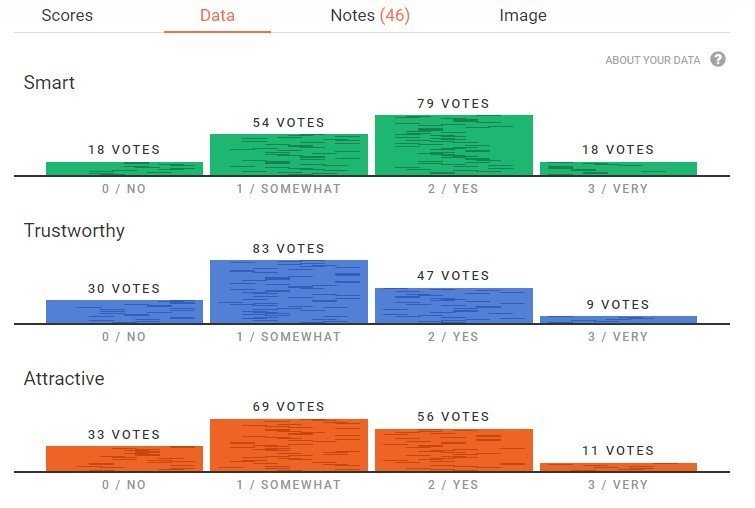Screen dimensions: 755x508
Task: Click the Trustworthy 83 votes blue bar
Action: coord(289,291)
